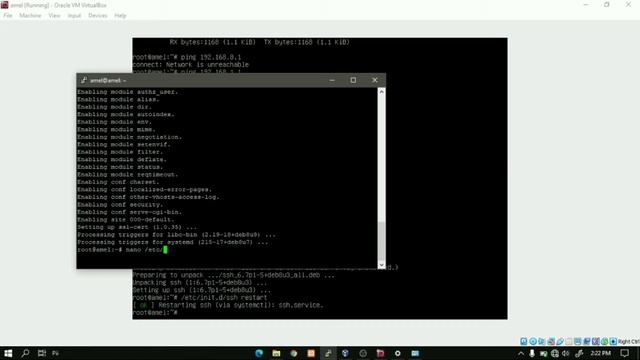
Task: Open the Windows Start menu
Action: (x=8, y=353)
